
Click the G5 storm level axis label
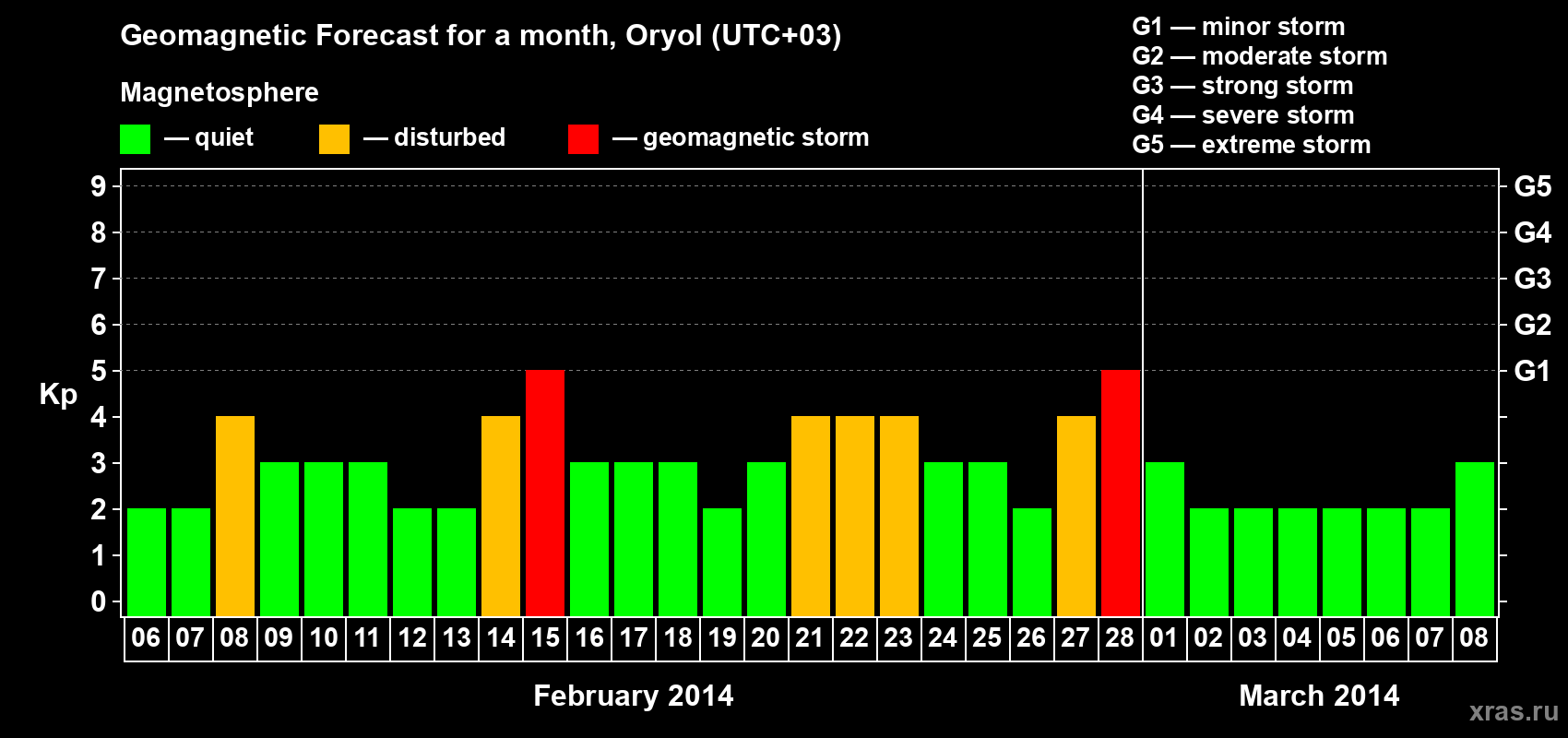point(1532,186)
